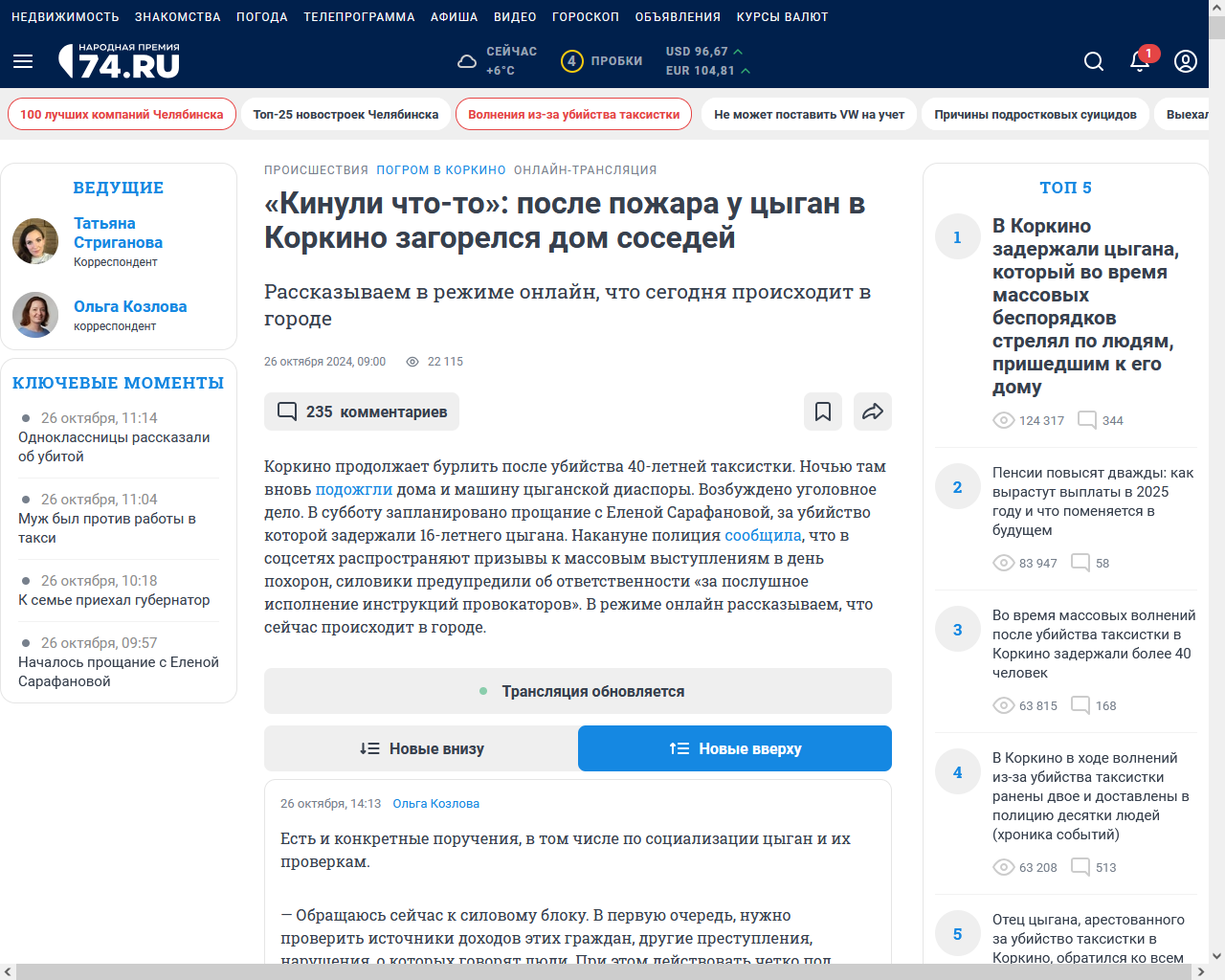Open Татьяна Стриганова author photo
The height and width of the screenshot is (980, 1225).
(35, 241)
